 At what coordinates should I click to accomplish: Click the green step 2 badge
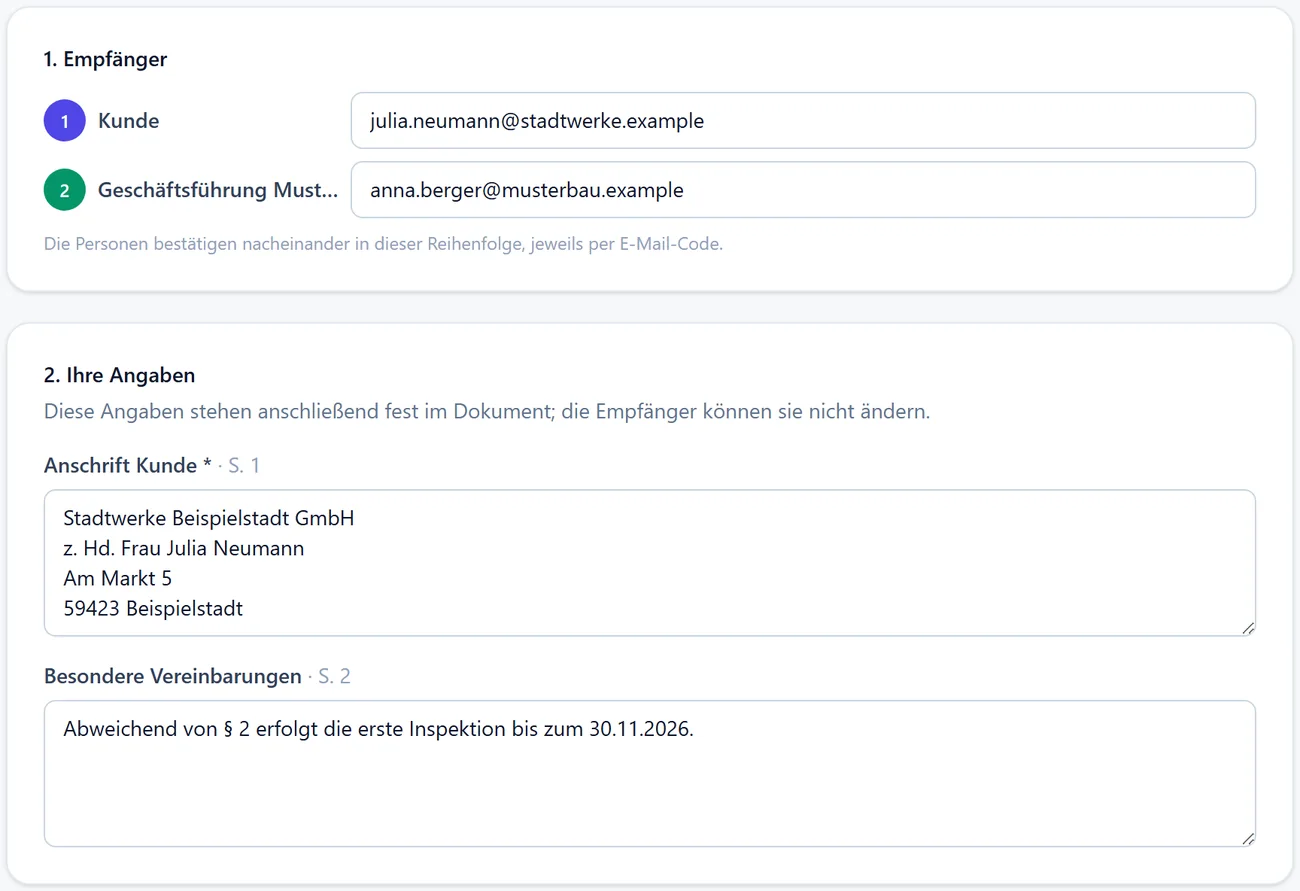coord(65,190)
